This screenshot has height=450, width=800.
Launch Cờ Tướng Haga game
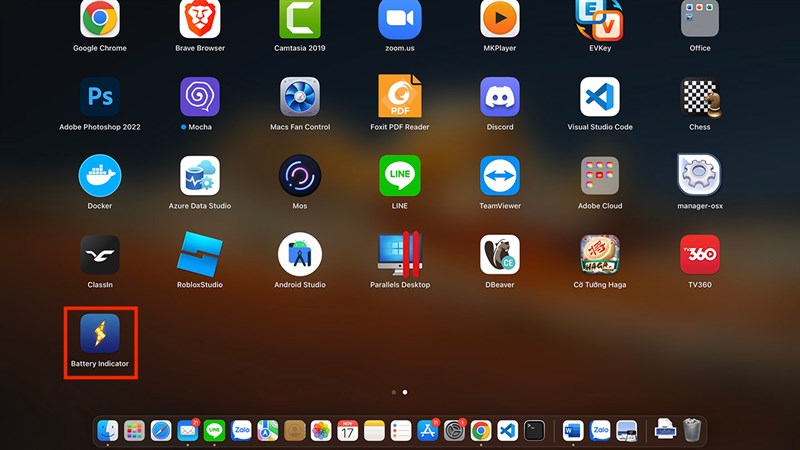tap(600, 255)
